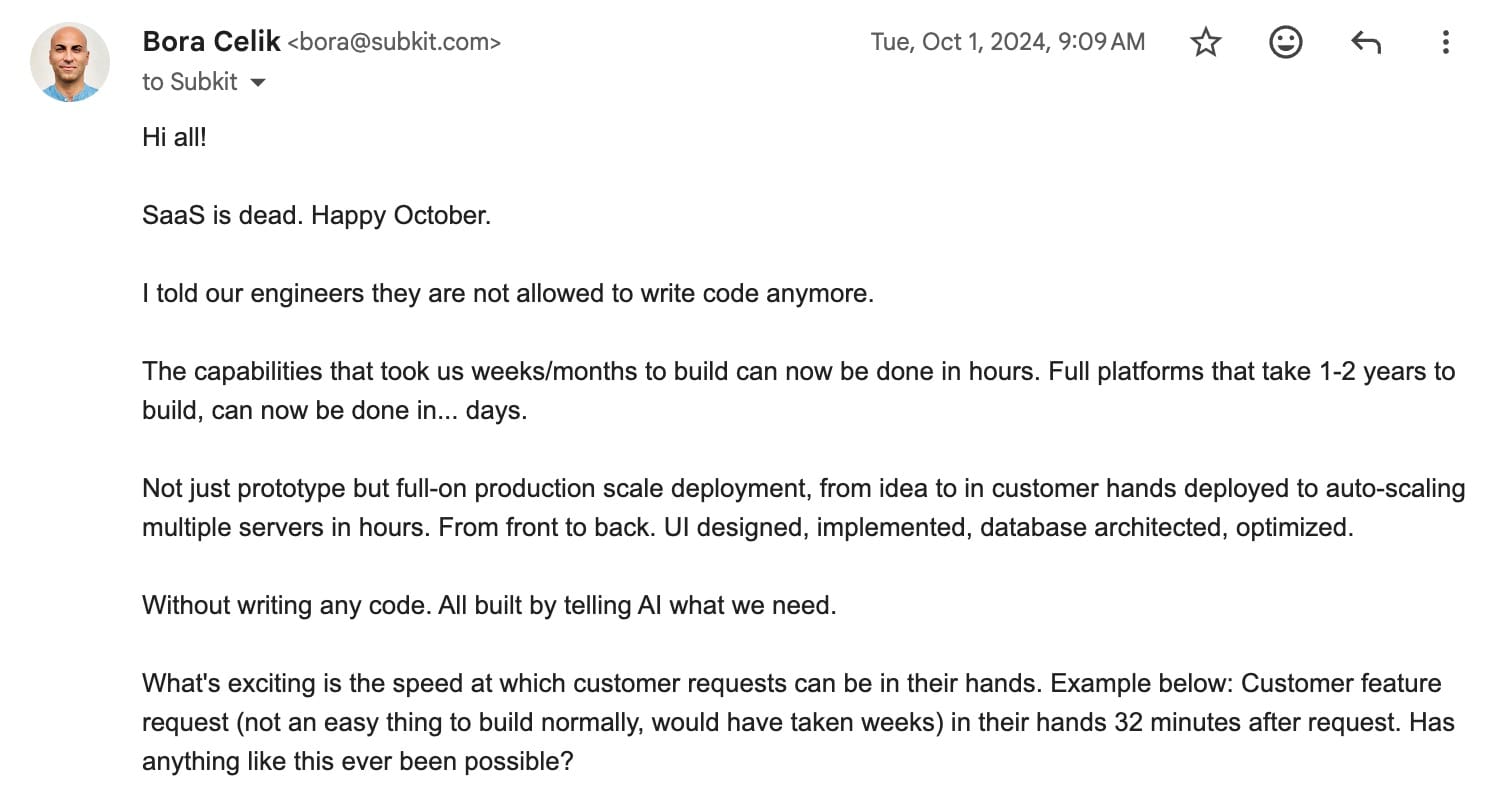This screenshot has height=802, width=1504.
Task: Click the line starting "multiple servers in hours"
Action: coord(747,528)
